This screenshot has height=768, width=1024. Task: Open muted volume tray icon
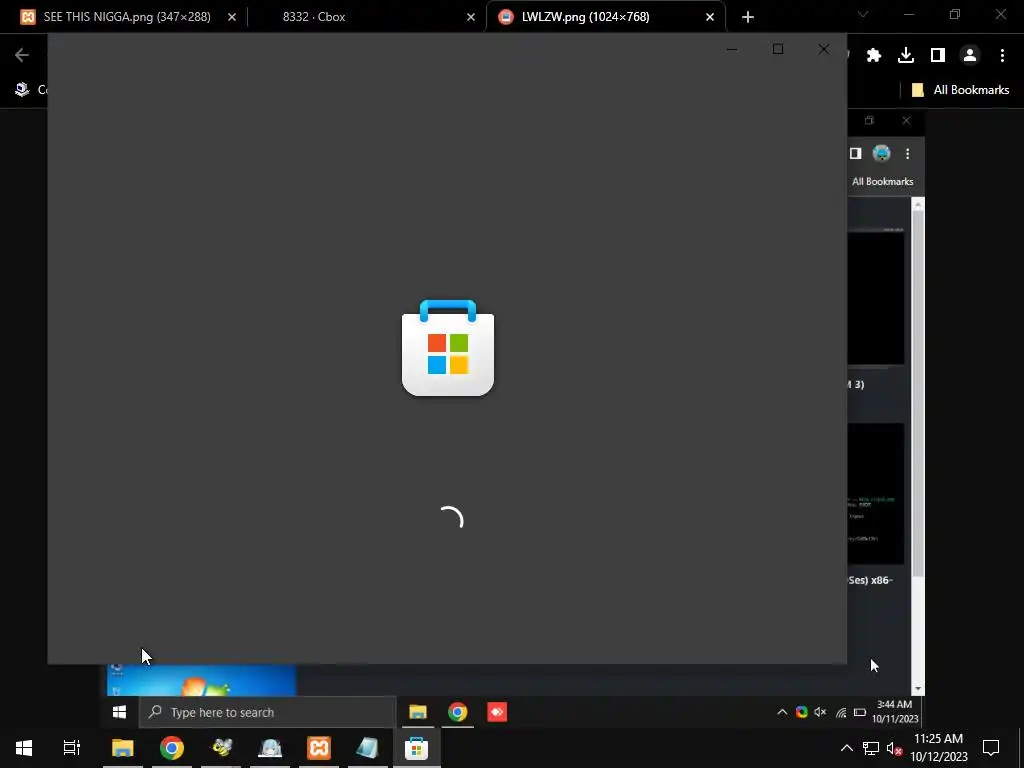[x=895, y=748]
